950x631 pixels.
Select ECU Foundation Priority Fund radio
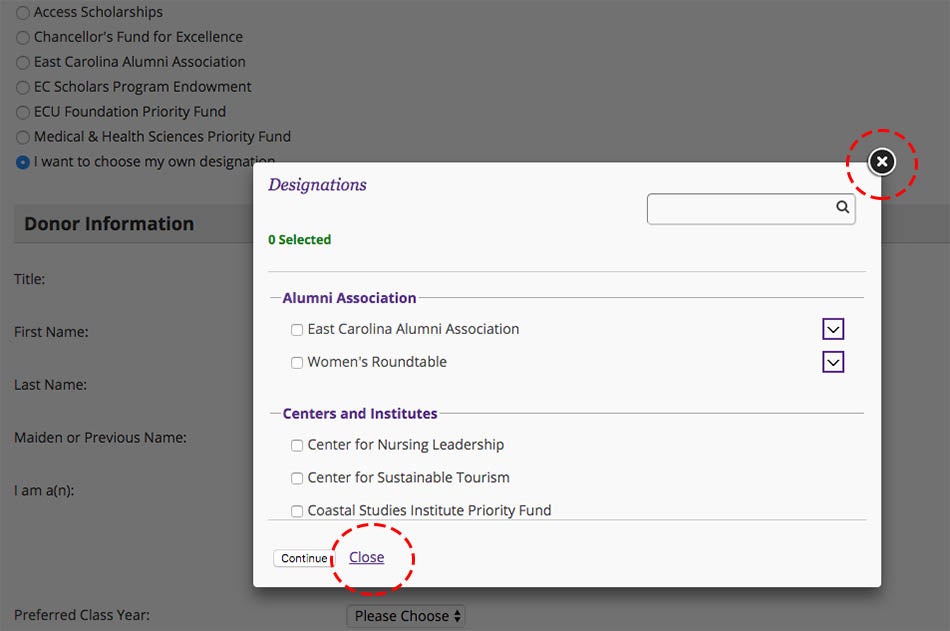pyautogui.click(x=22, y=112)
